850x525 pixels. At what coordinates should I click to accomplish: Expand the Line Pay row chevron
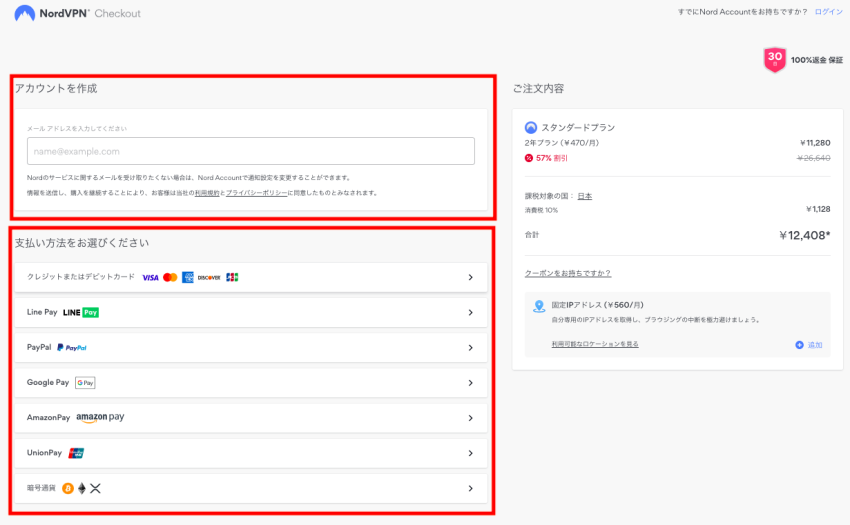(471, 312)
